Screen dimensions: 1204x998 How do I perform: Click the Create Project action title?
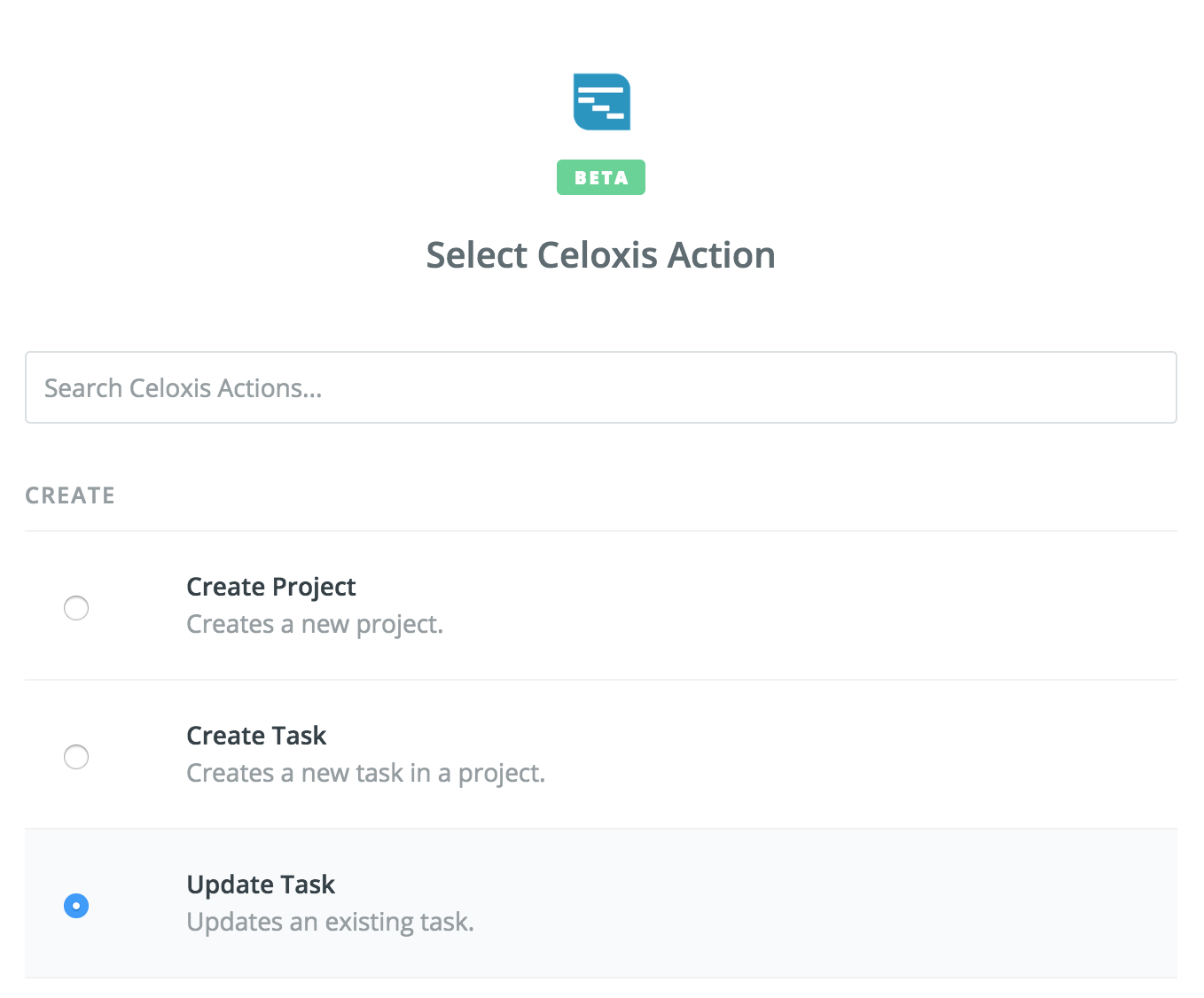point(270,587)
